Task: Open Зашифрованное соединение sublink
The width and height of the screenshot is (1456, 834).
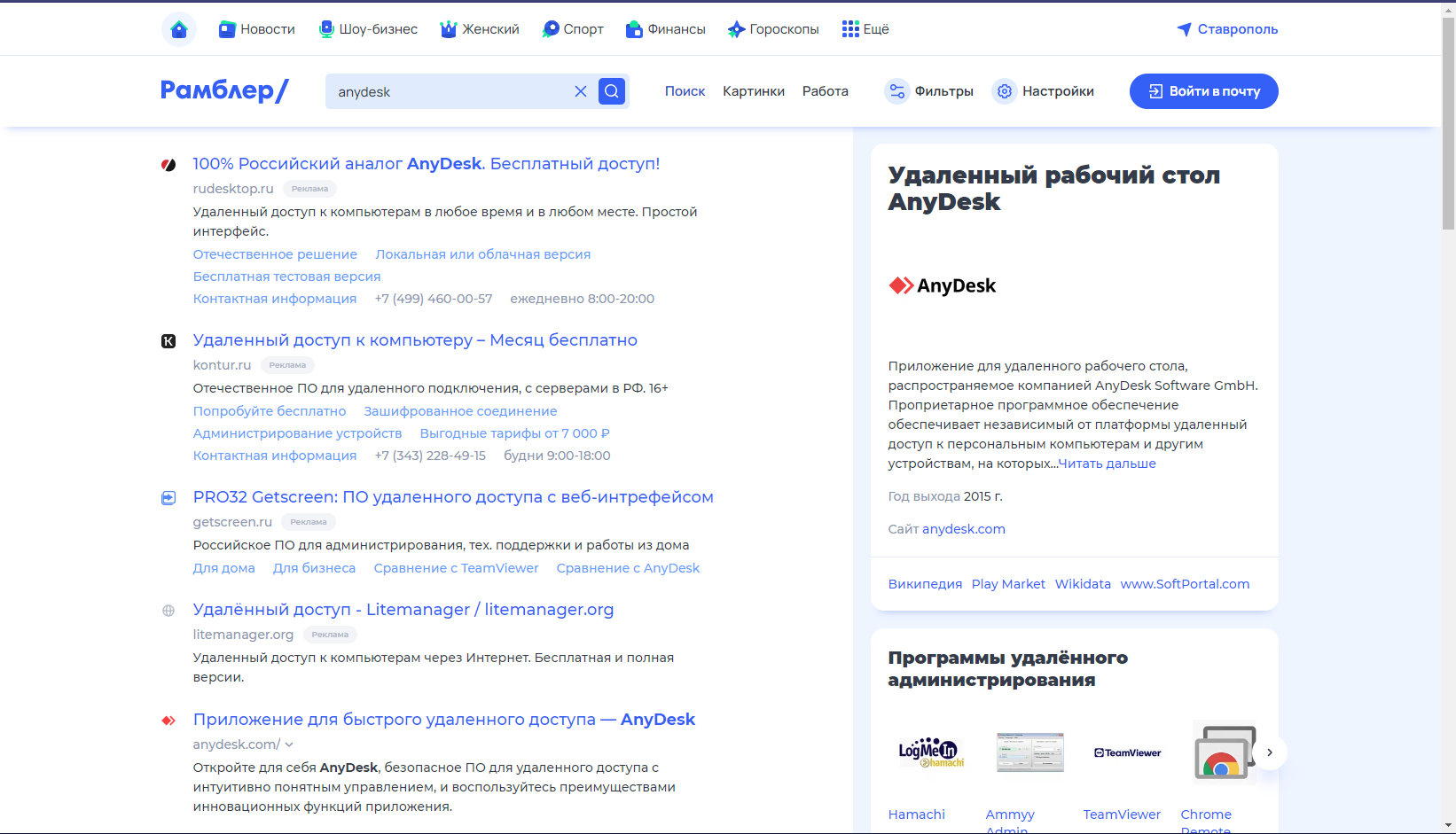Action: point(460,411)
